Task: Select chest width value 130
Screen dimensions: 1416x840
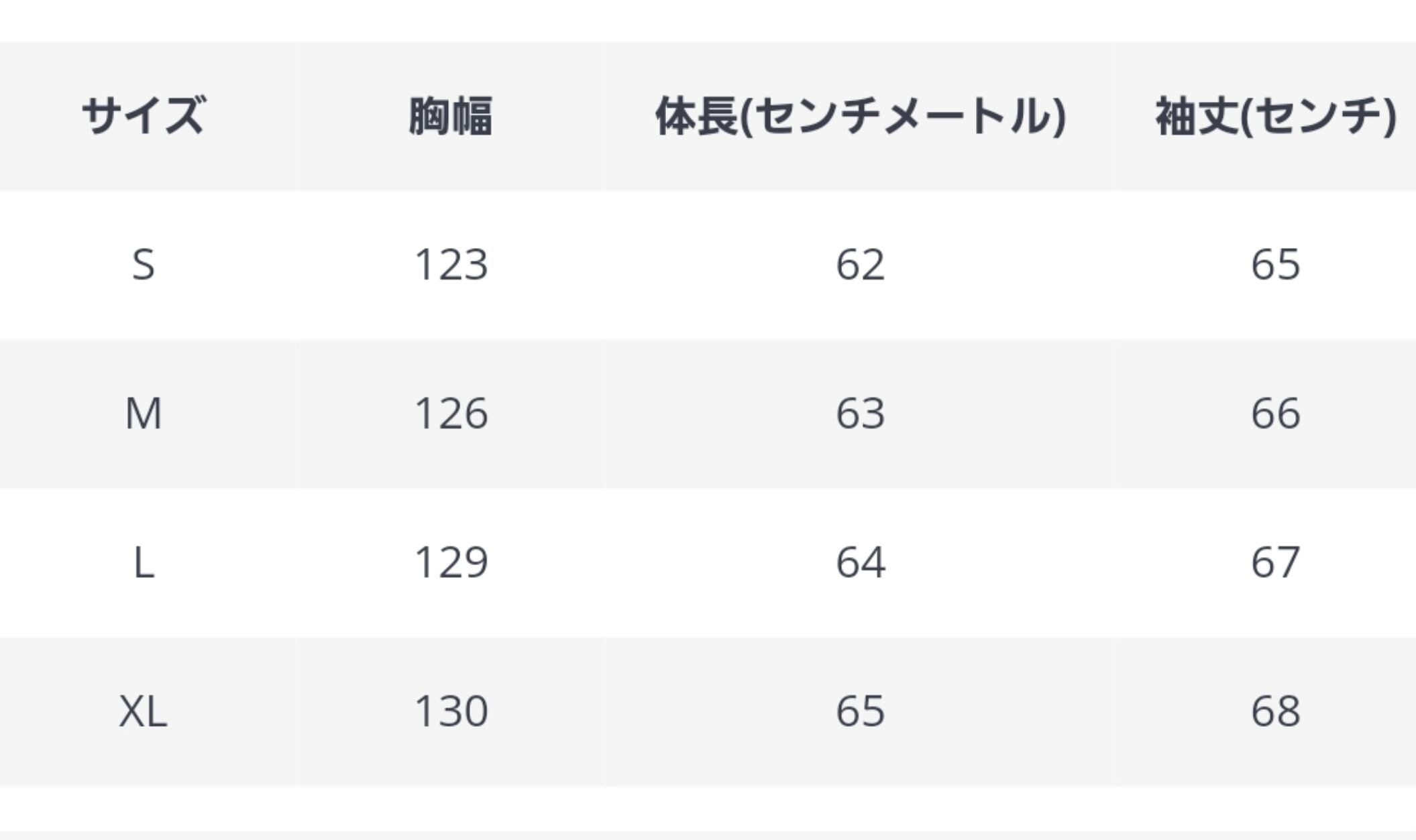Action: pyautogui.click(x=451, y=711)
